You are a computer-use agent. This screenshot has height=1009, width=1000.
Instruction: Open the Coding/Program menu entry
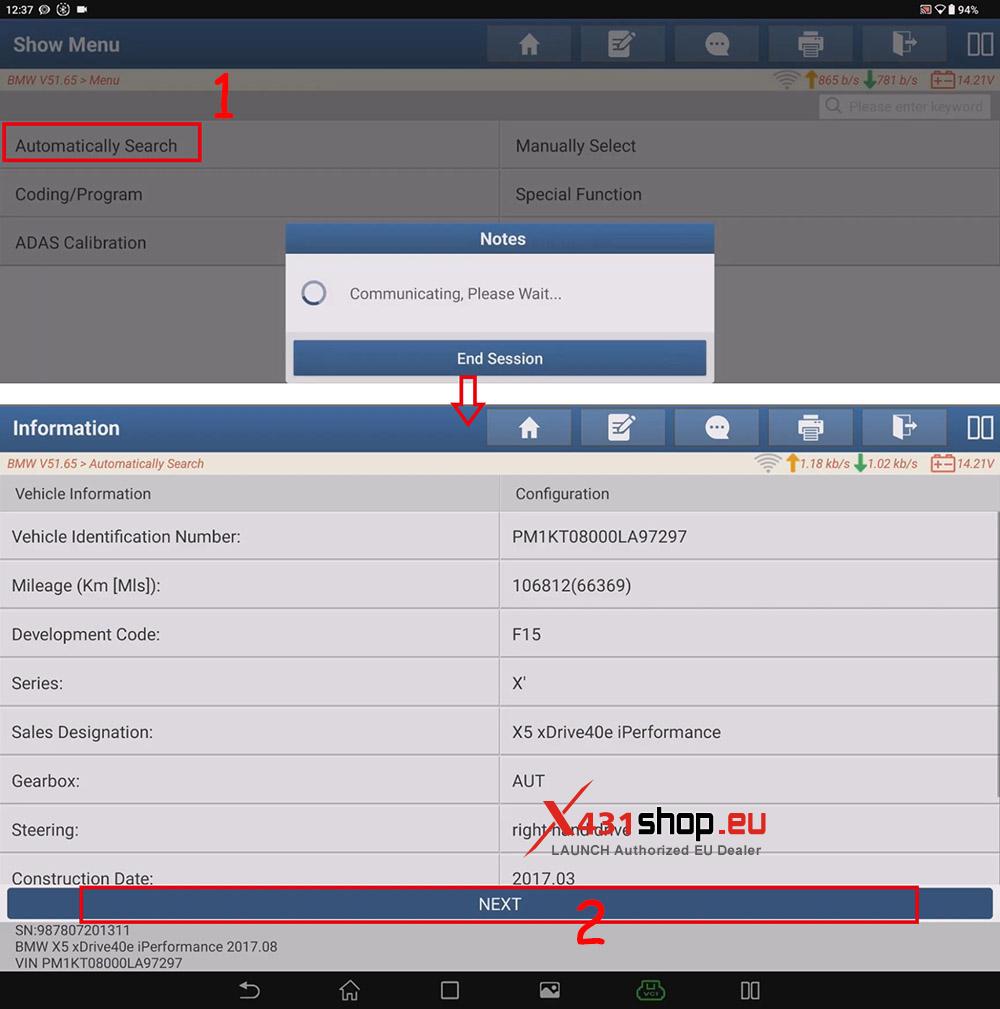[x=79, y=194]
